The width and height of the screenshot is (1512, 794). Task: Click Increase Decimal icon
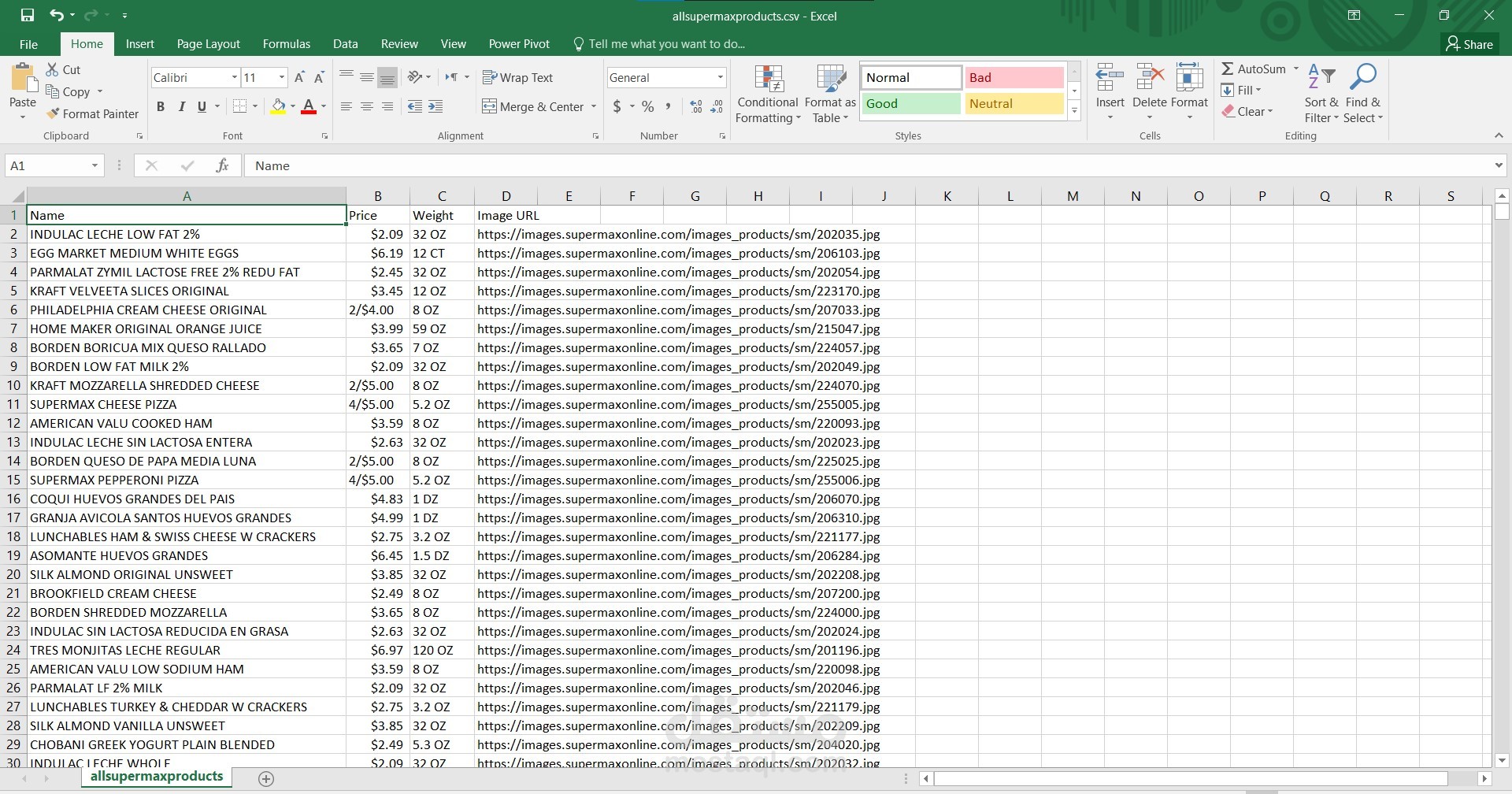(696, 106)
